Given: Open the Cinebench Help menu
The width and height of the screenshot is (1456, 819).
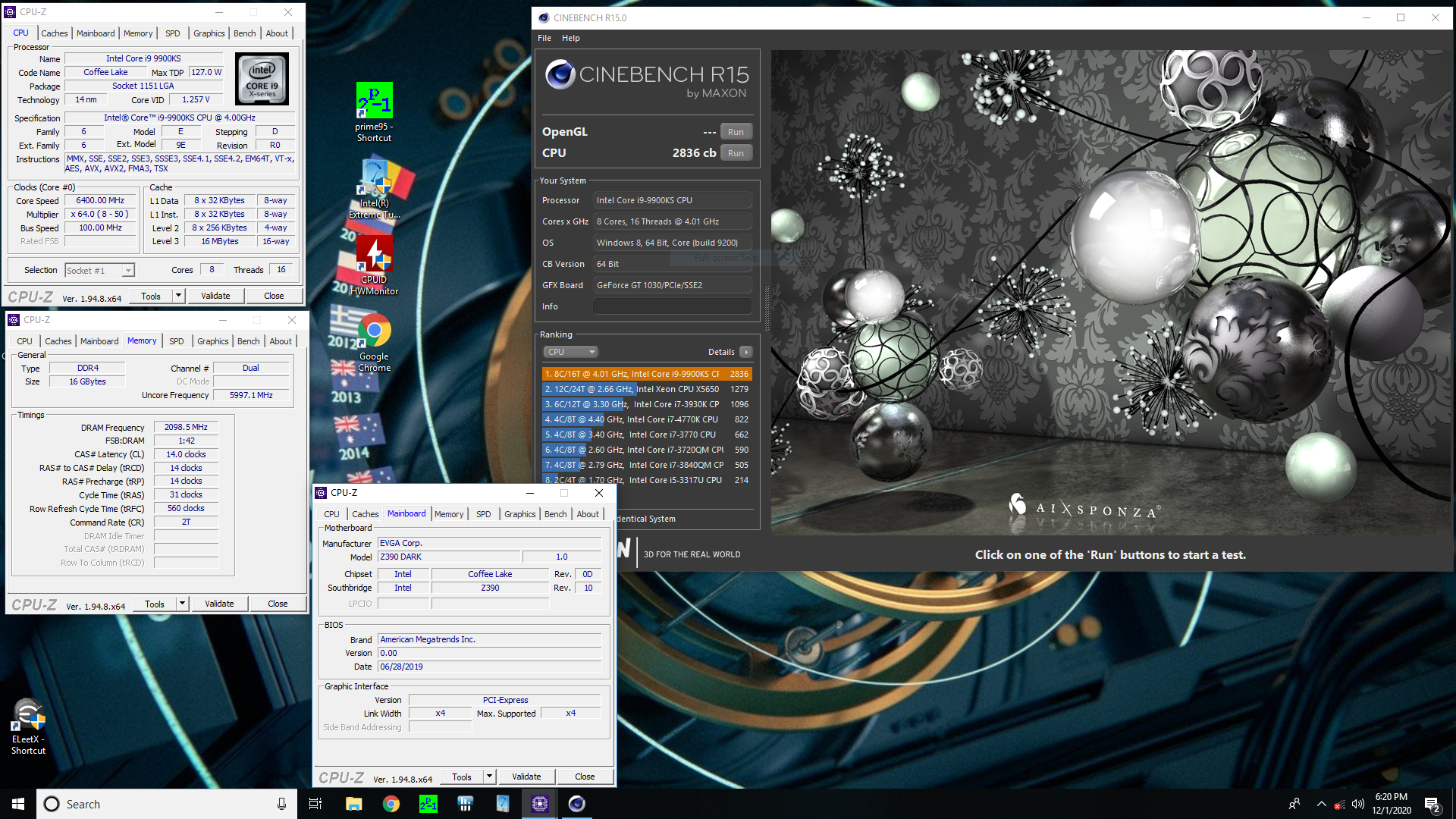Looking at the screenshot, I should tap(571, 38).
